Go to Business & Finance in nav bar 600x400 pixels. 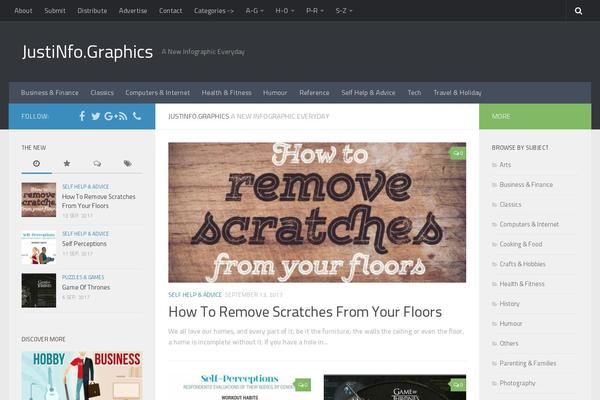[x=50, y=93]
